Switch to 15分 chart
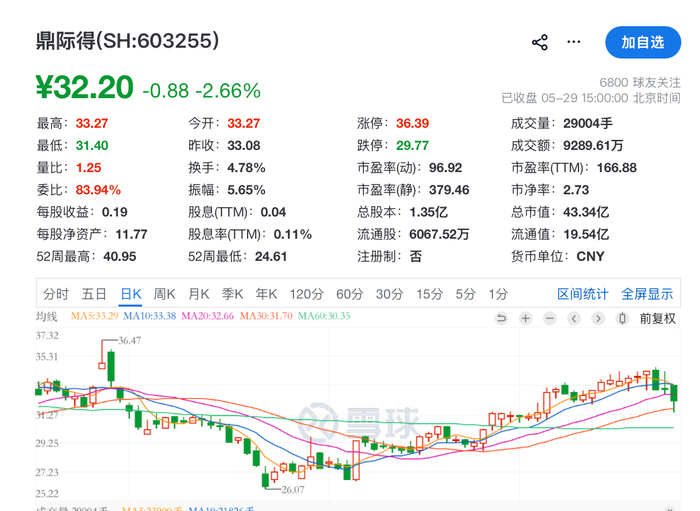This screenshot has width=700, height=511. [429, 294]
